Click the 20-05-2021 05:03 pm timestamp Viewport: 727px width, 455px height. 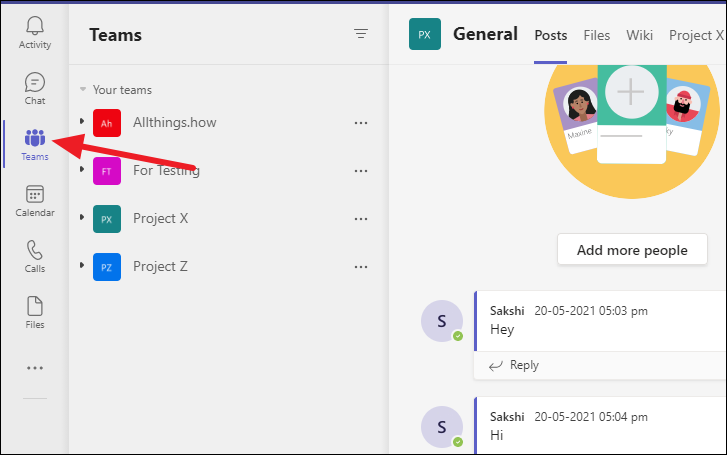point(591,311)
